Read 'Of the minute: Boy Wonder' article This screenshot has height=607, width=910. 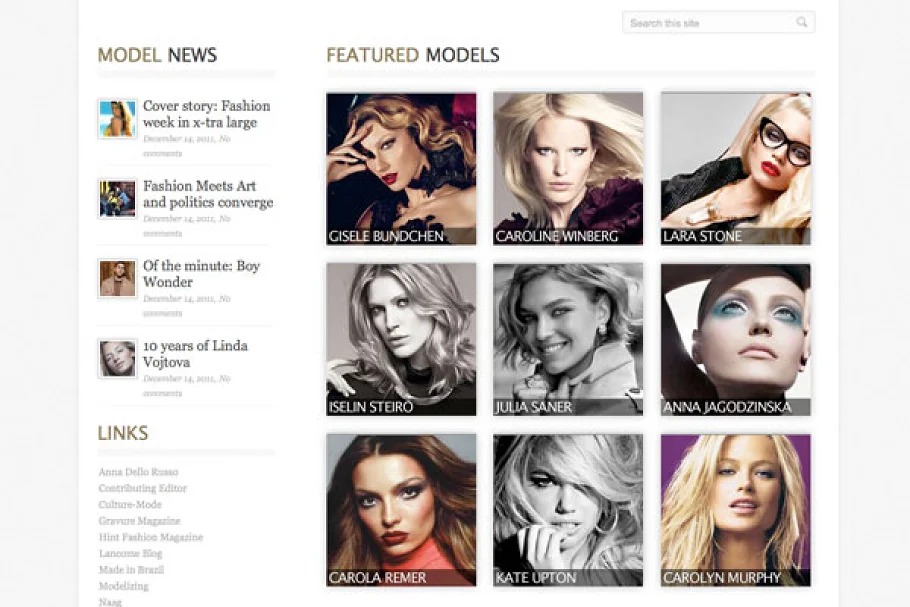201,274
